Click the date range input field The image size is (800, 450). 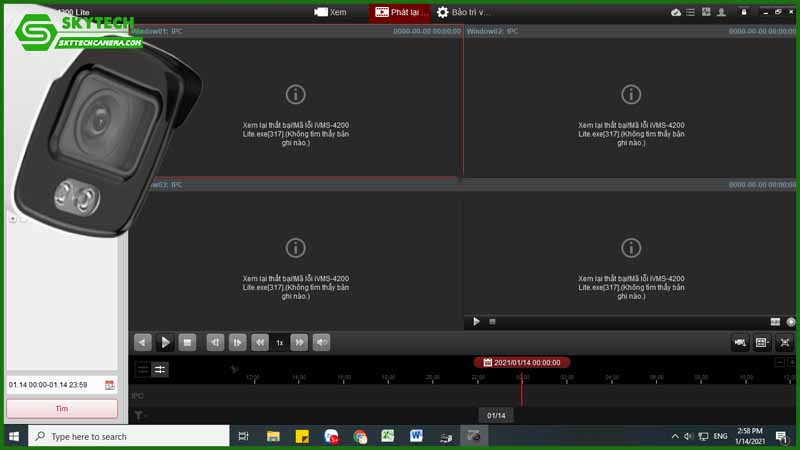pyautogui.click(x=52, y=384)
